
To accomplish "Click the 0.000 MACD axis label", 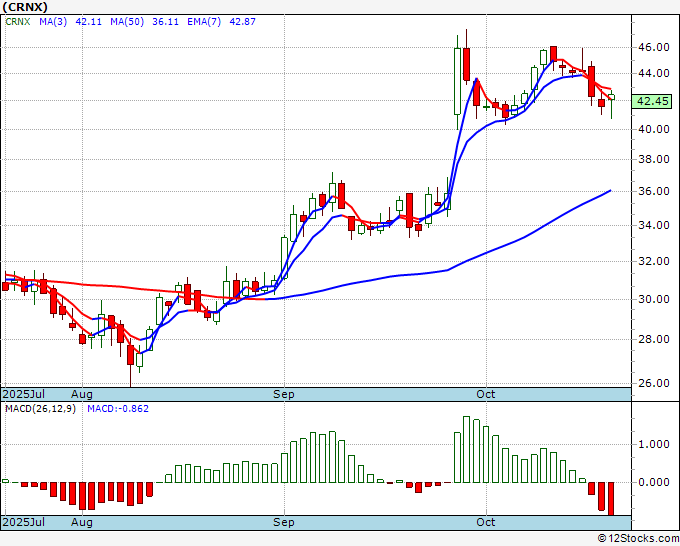I will (x=654, y=482).
